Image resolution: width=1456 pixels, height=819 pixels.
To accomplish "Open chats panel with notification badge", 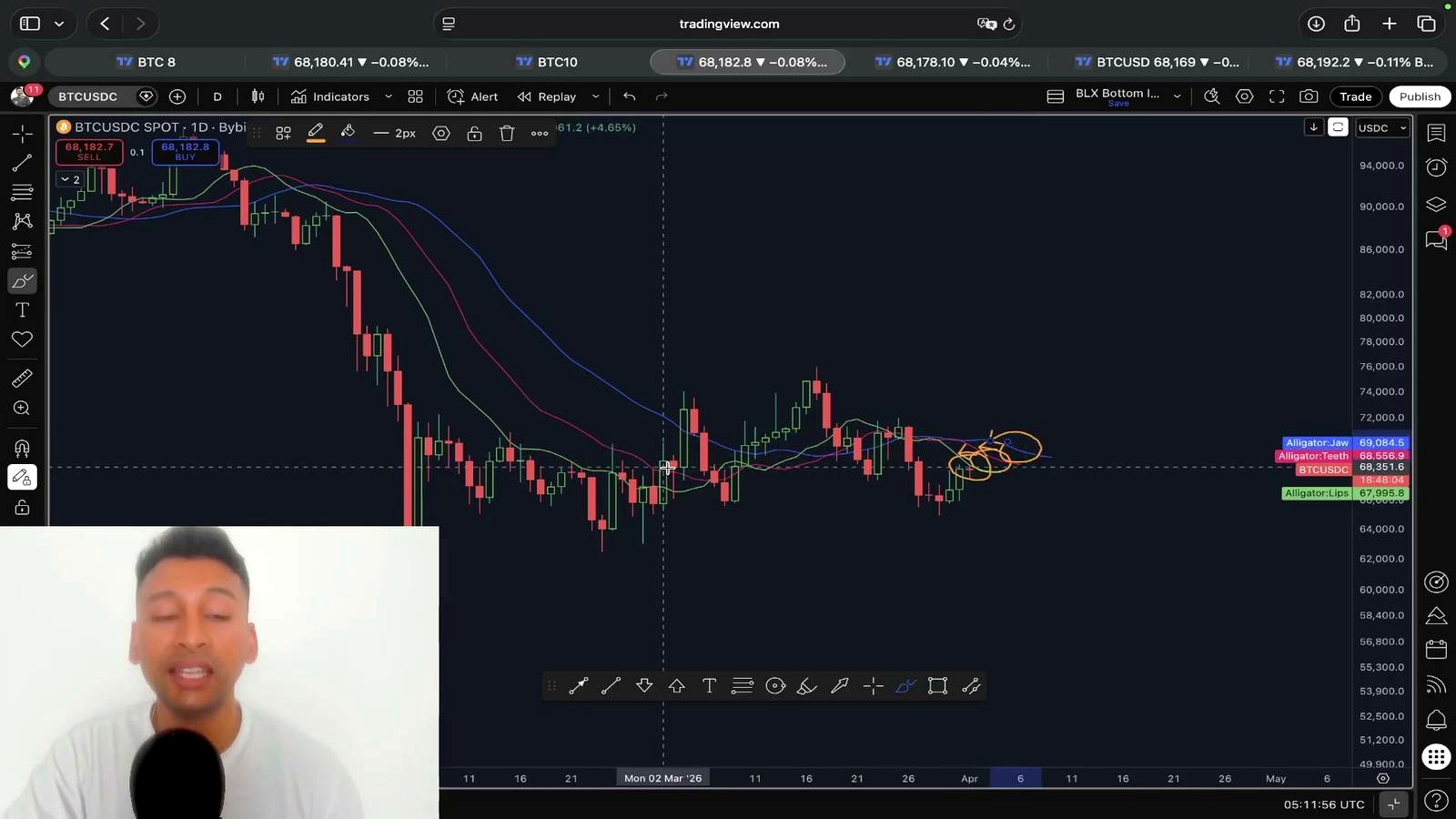I will [1436, 239].
